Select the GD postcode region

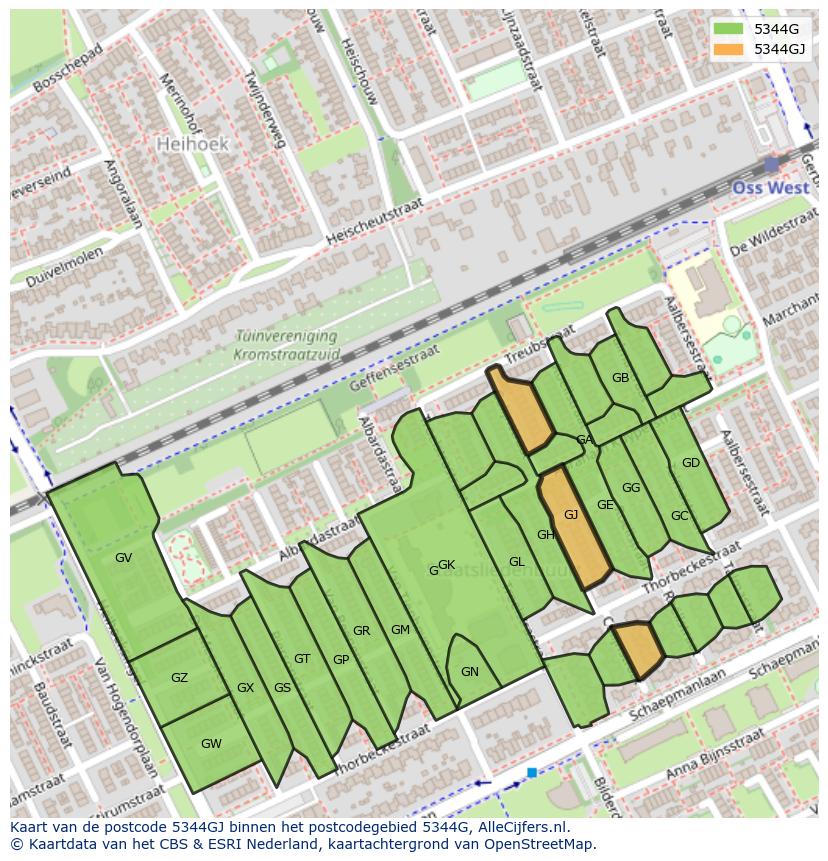pyautogui.click(x=691, y=463)
